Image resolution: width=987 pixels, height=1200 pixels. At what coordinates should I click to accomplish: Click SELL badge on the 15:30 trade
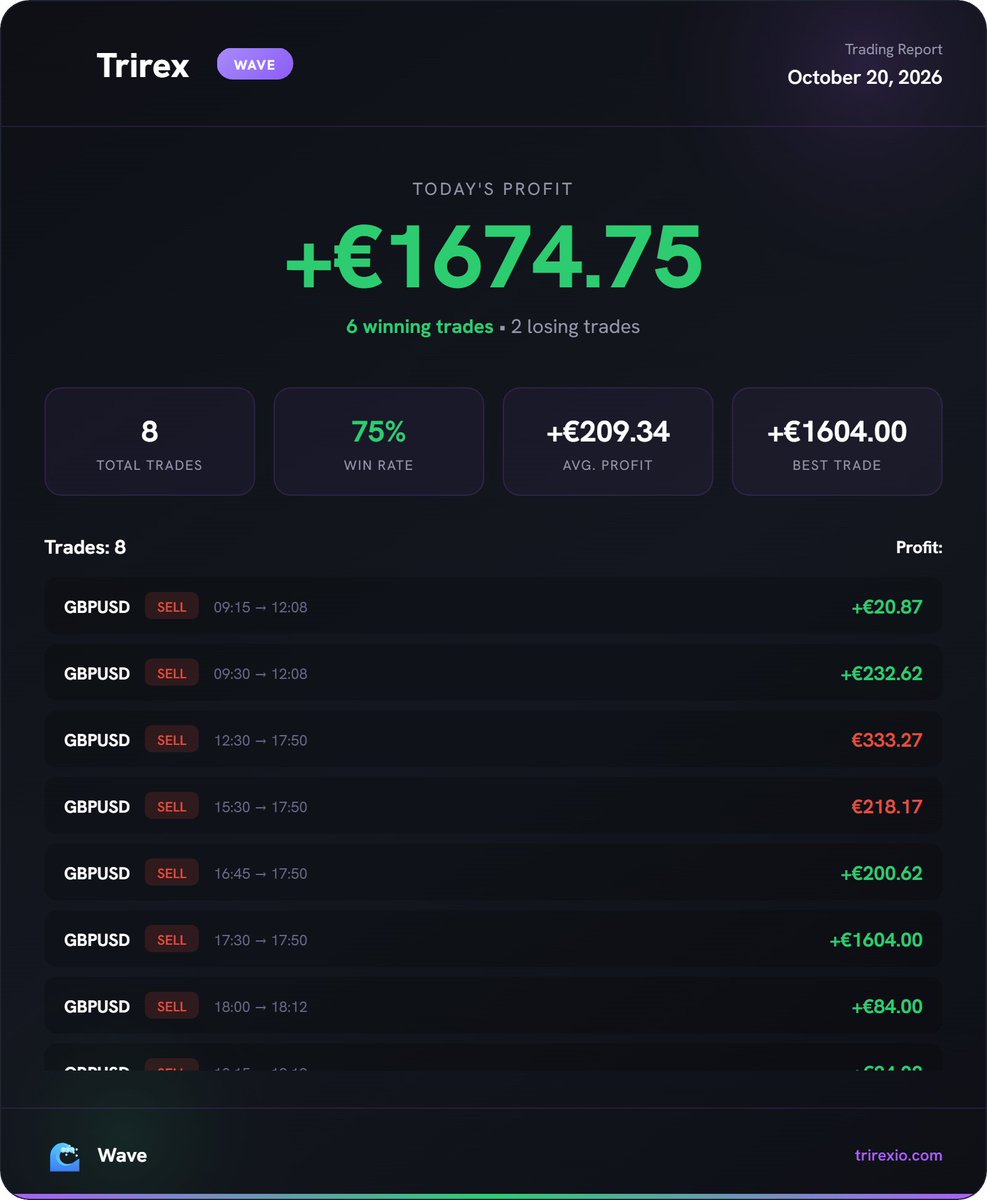click(x=172, y=806)
